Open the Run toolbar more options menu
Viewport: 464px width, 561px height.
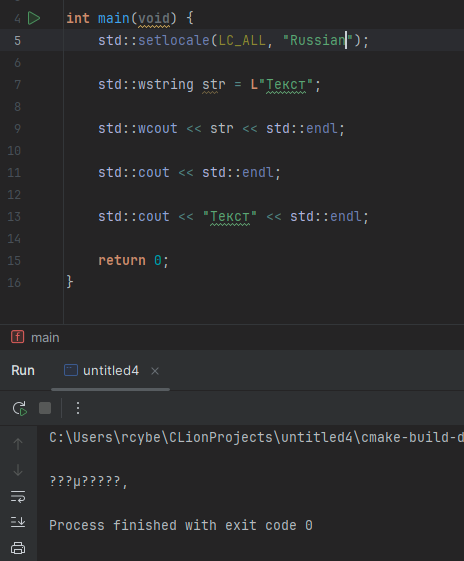pos(78,408)
